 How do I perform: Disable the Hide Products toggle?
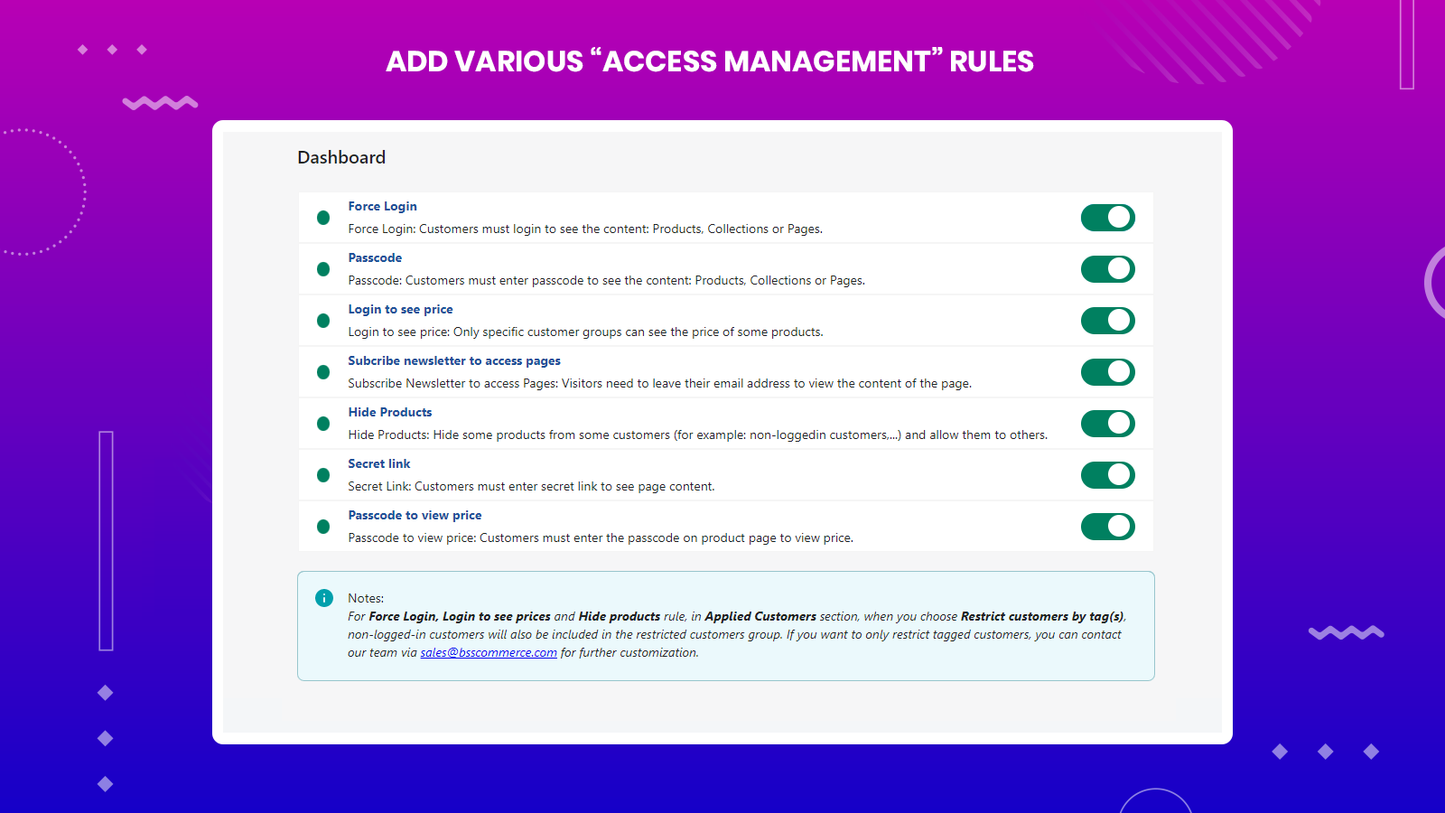coord(1107,424)
